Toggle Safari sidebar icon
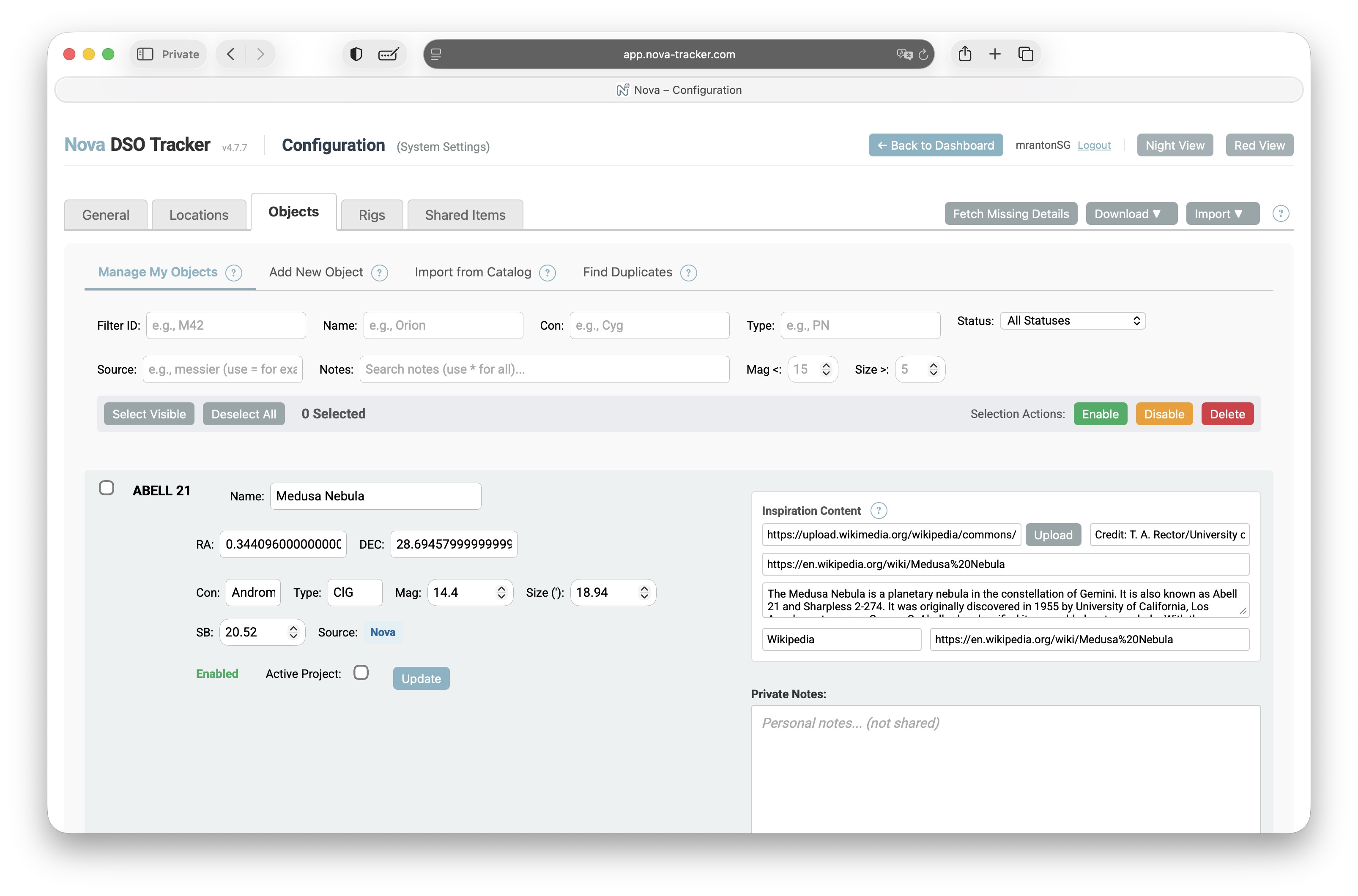 (x=145, y=54)
